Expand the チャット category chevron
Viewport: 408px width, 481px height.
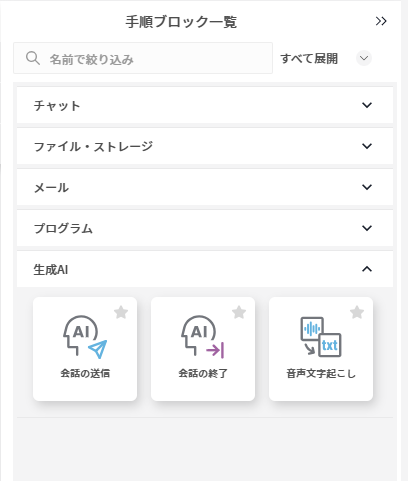click(x=367, y=105)
